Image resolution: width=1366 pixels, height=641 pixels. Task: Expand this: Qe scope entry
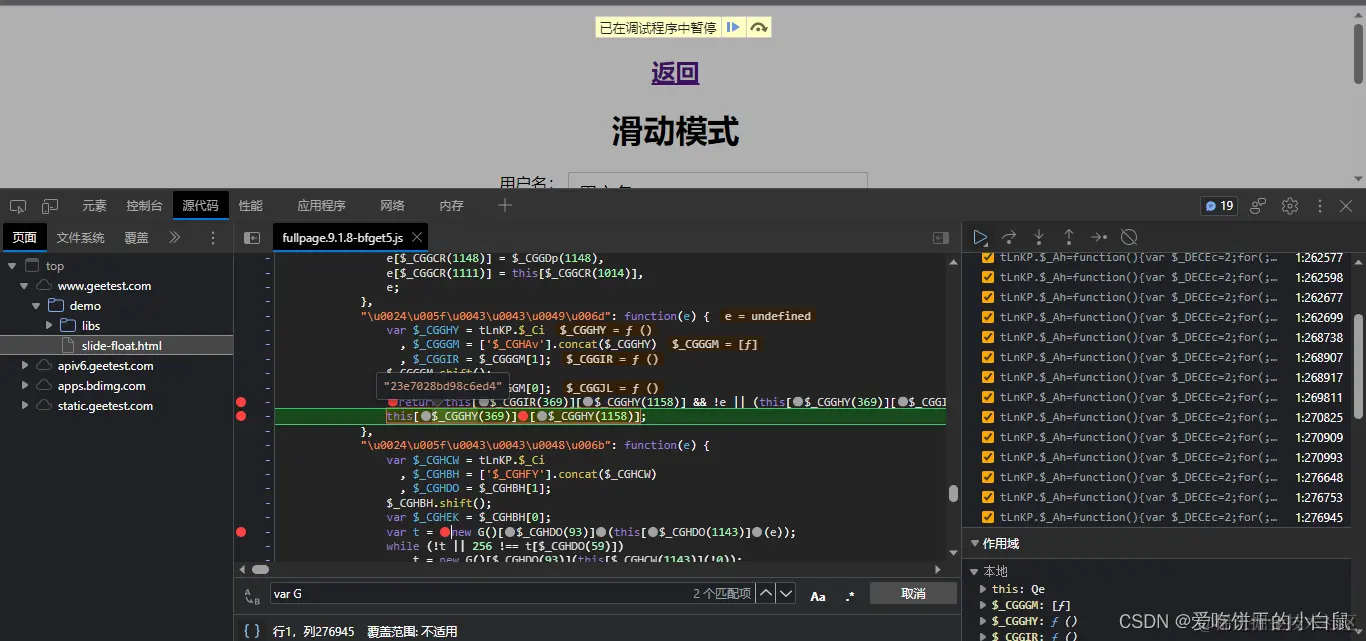pyautogui.click(x=984, y=589)
